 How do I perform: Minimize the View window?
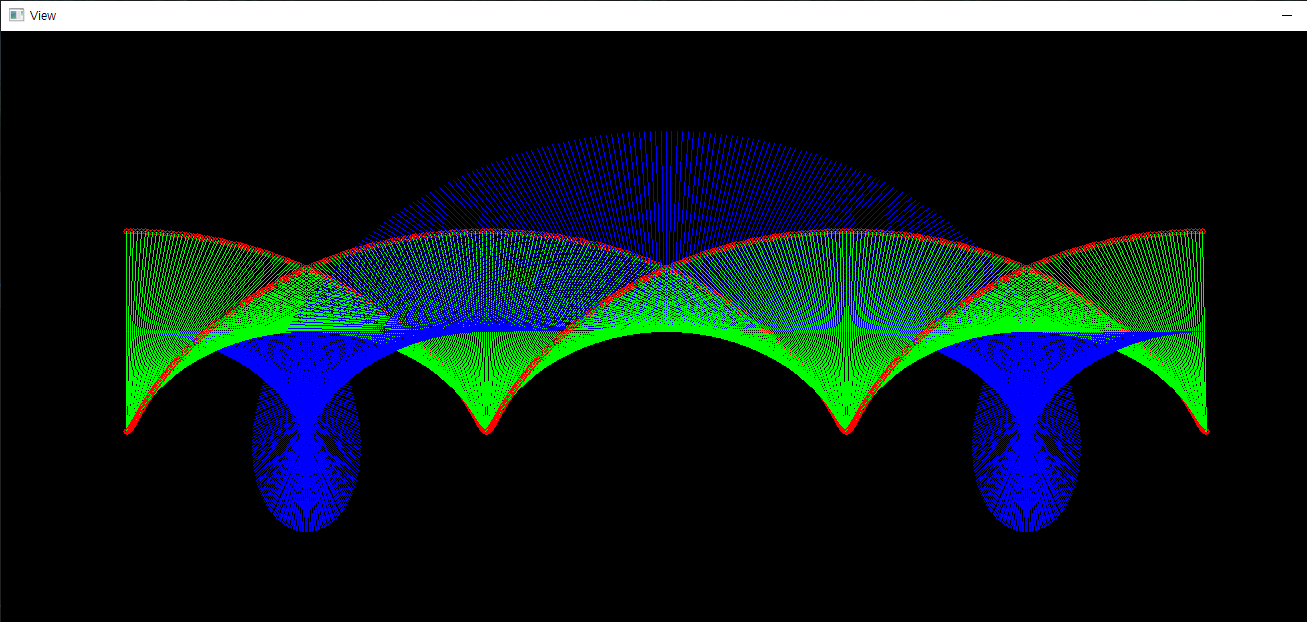click(x=1286, y=15)
